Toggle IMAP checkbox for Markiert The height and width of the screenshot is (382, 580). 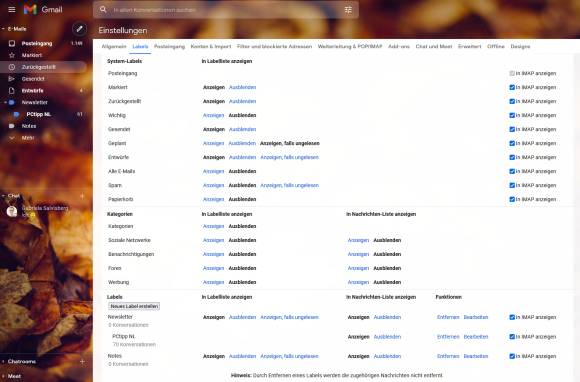[x=512, y=87]
